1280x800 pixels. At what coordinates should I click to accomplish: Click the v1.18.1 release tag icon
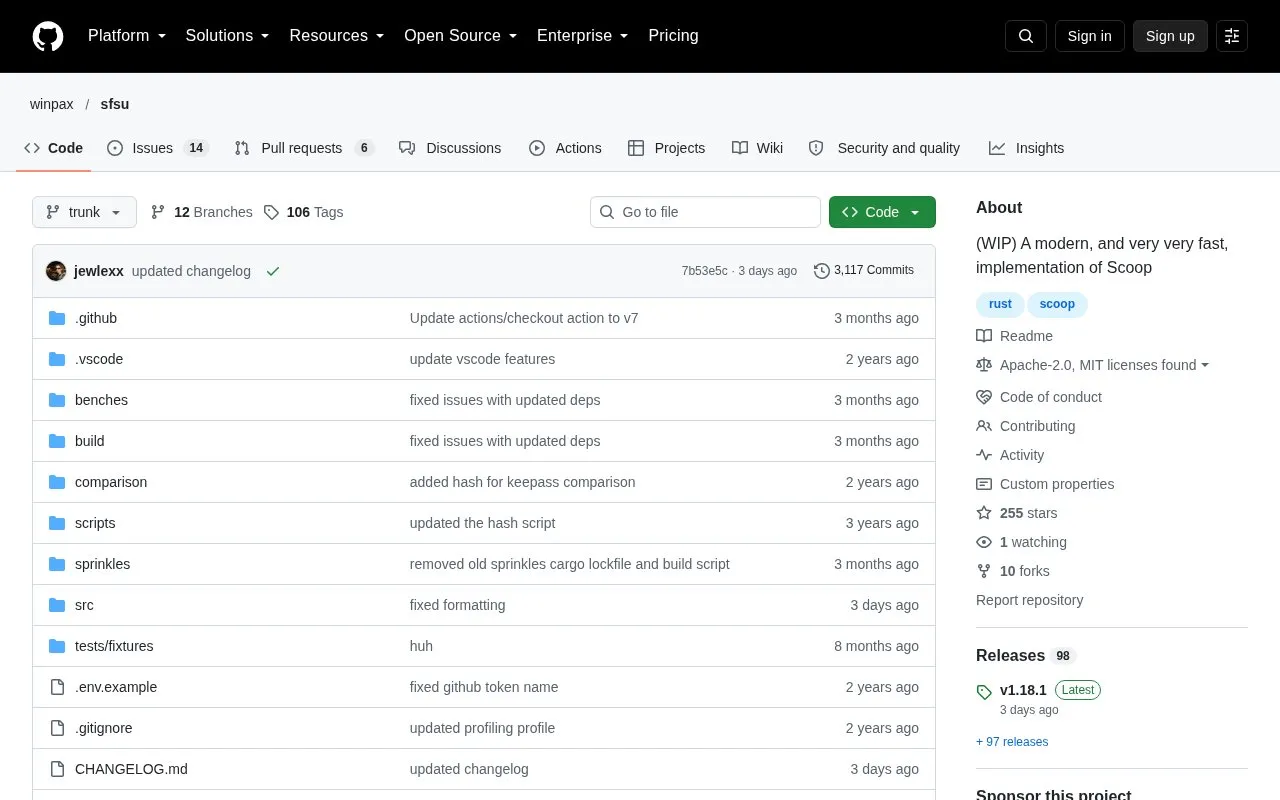point(984,691)
